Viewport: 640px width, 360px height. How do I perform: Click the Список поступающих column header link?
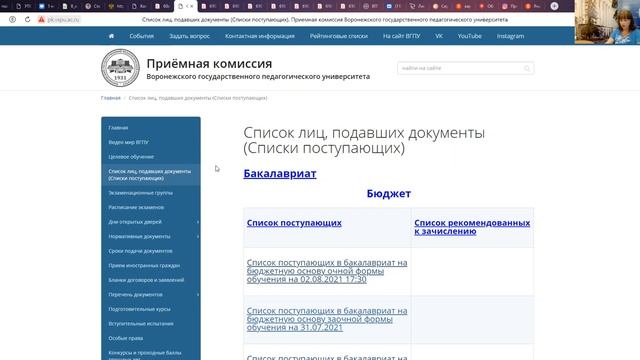click(x=294, y=223)
